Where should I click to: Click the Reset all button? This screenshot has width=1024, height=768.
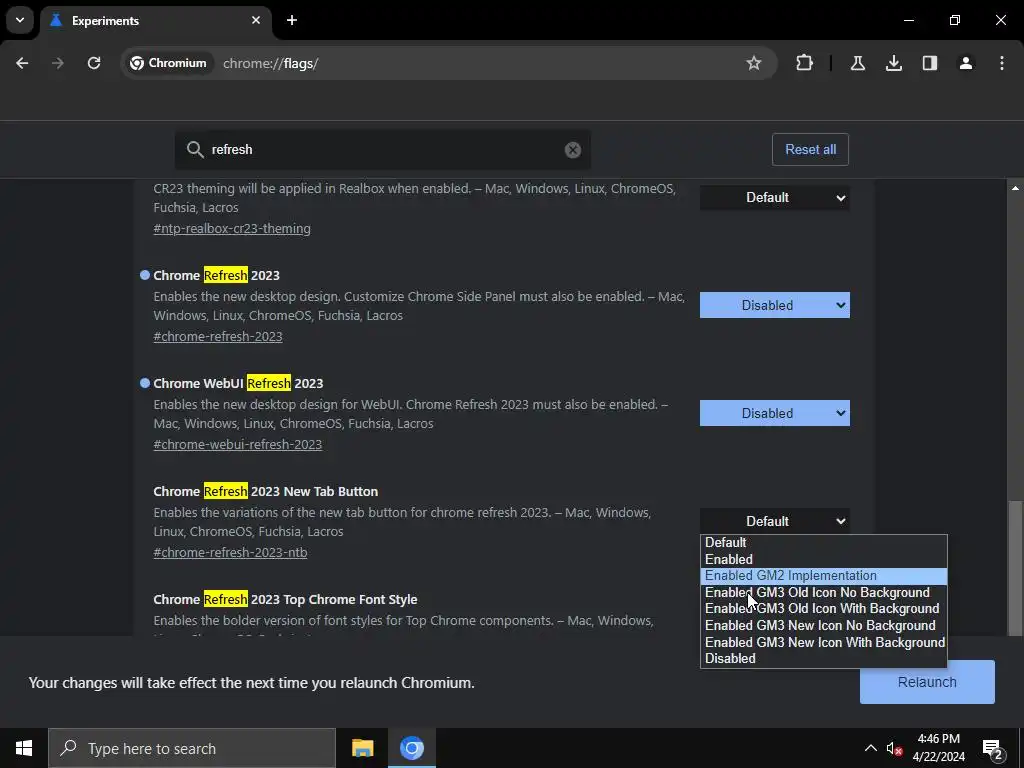tap(810, 150)
